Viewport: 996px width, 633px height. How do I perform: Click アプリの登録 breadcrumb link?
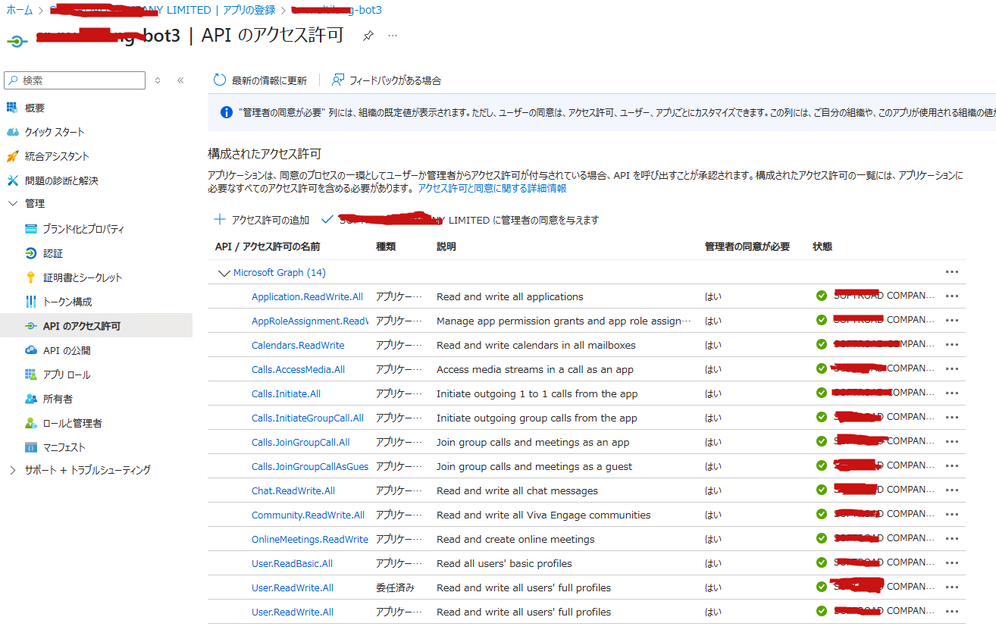tap(249, 10)
